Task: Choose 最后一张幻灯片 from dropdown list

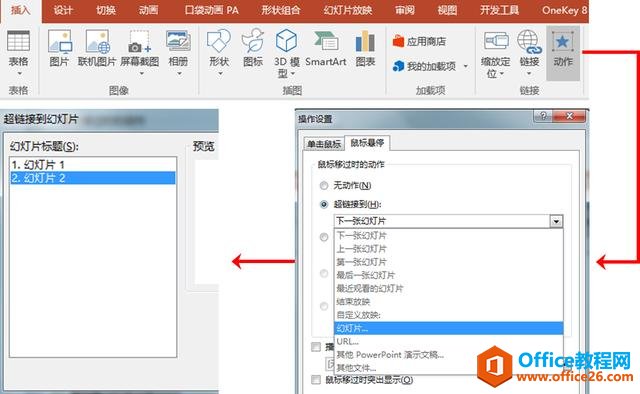Action: [449, 275]
